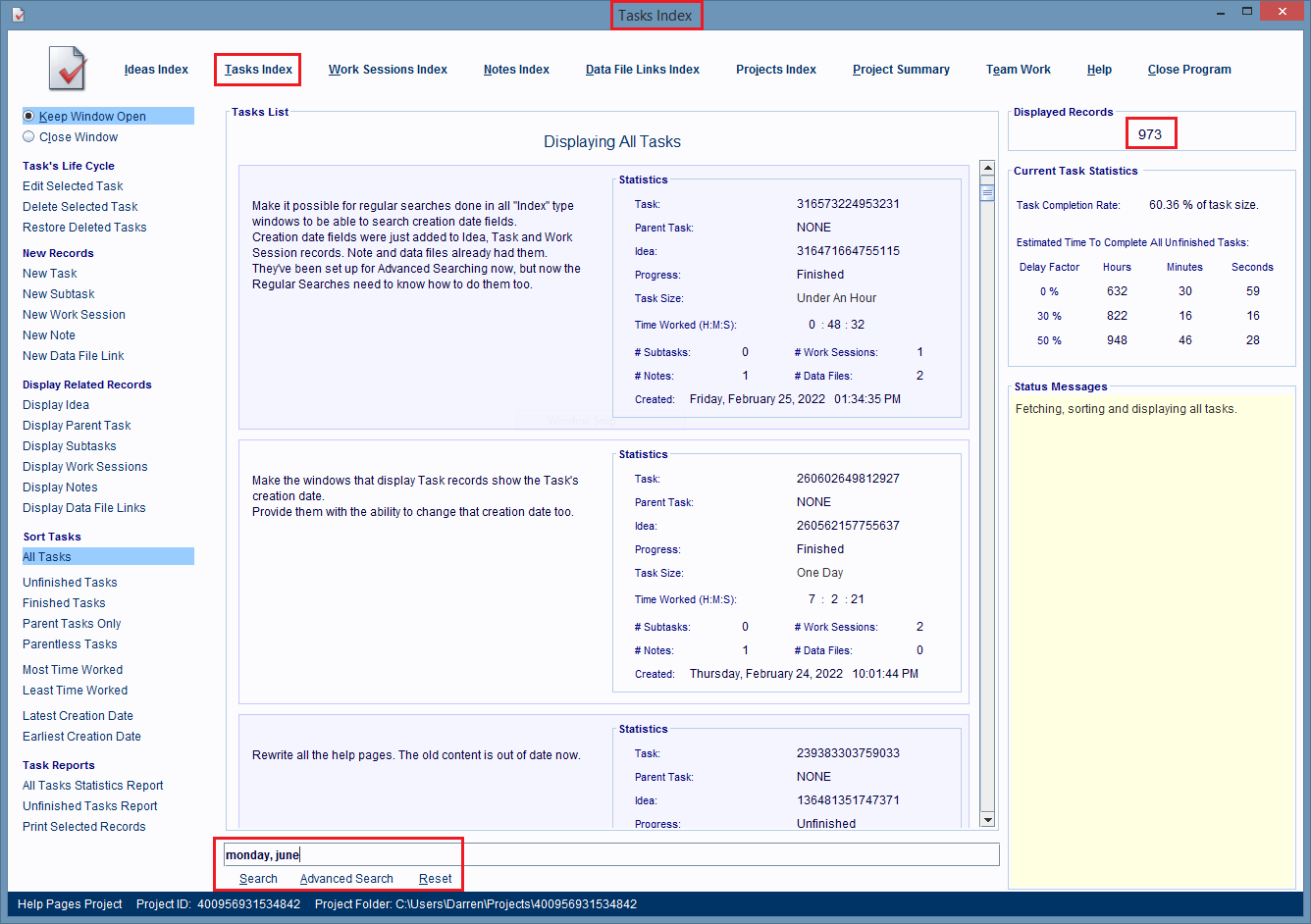Screen dimensions: 1311x924
Task: Sort by Latest Creation Date
Action: click(78, 716)
